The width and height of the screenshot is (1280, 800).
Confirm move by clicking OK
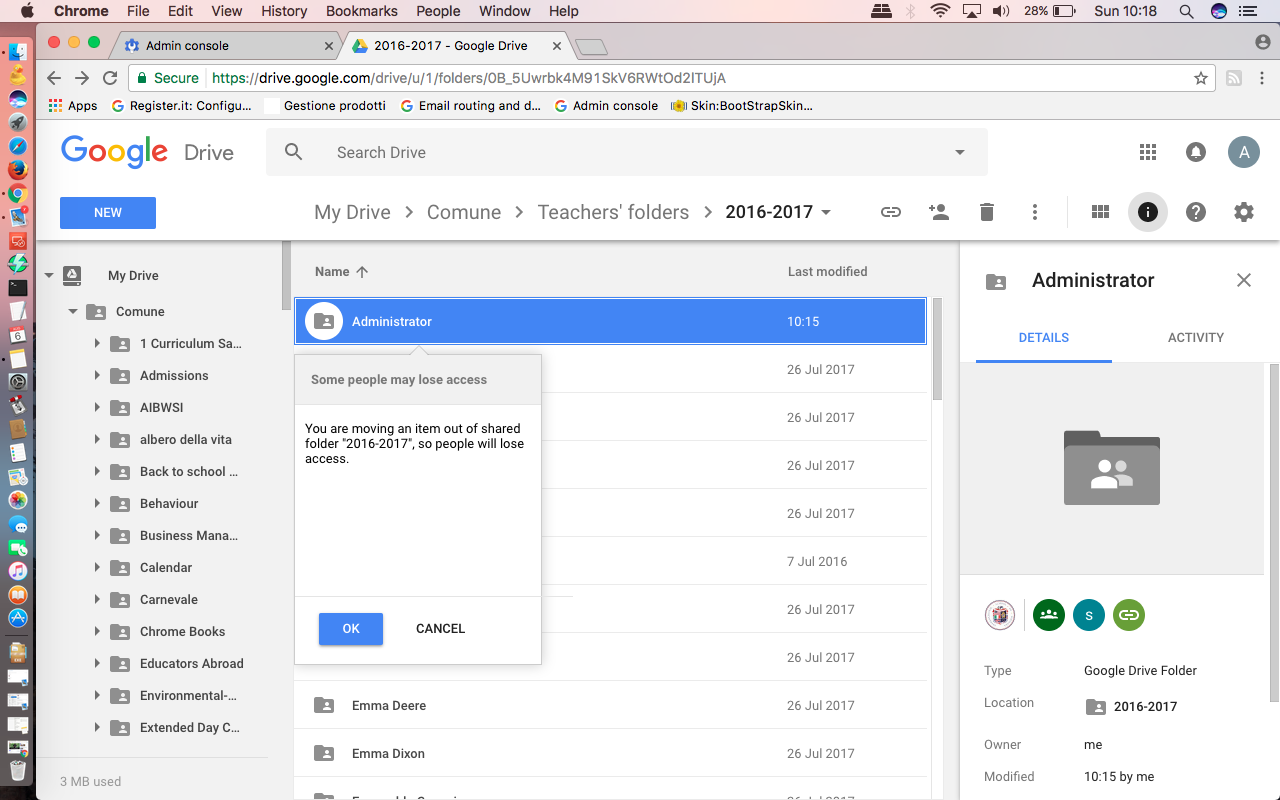pos(351,629)
